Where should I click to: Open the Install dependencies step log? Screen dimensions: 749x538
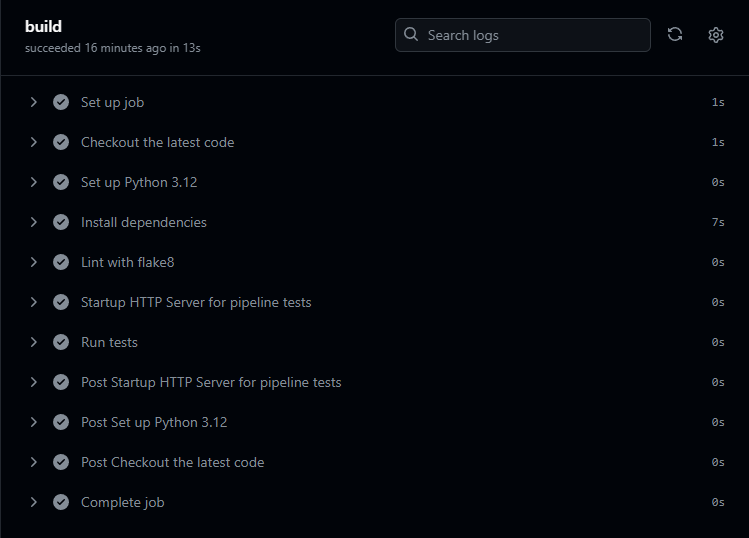[144, 222]
